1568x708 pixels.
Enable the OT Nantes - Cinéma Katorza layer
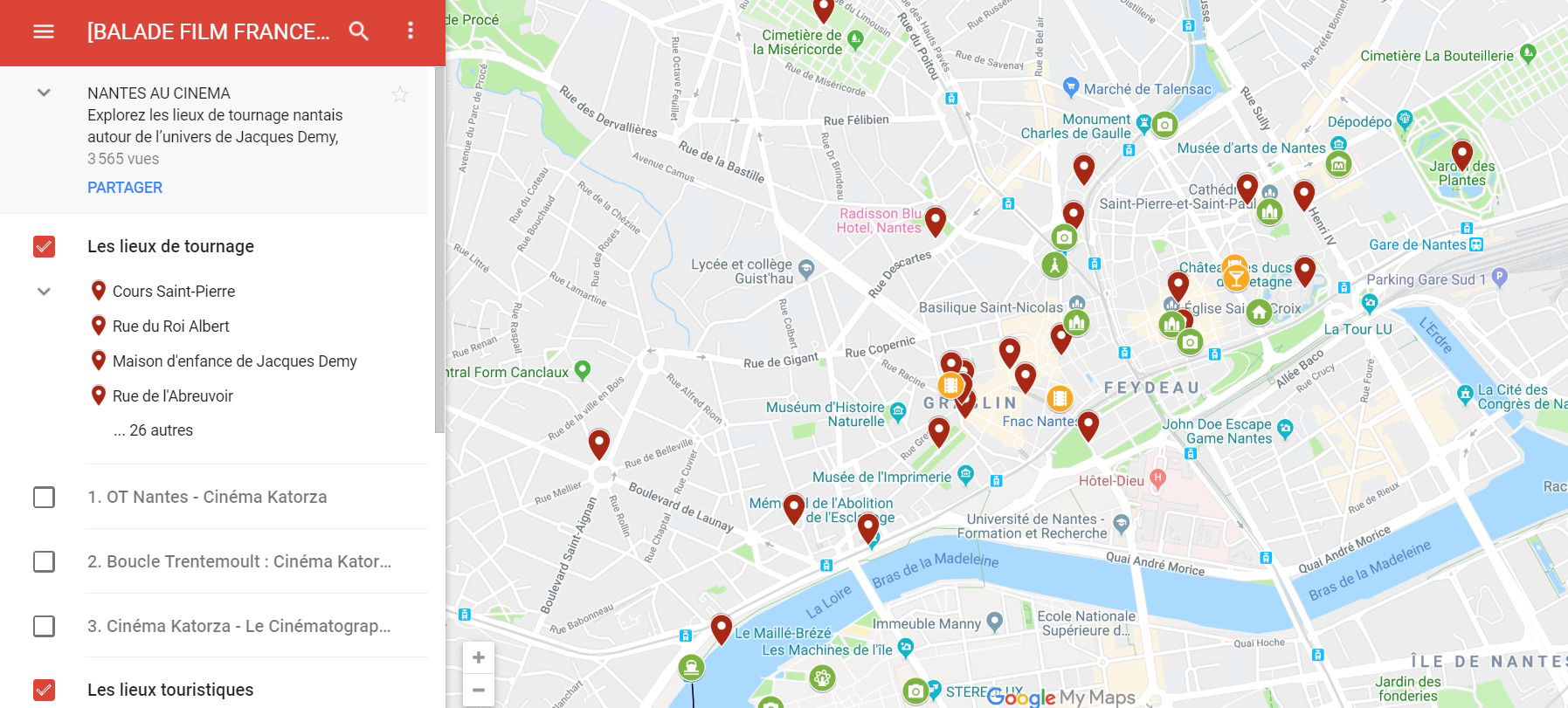point(44,498)
